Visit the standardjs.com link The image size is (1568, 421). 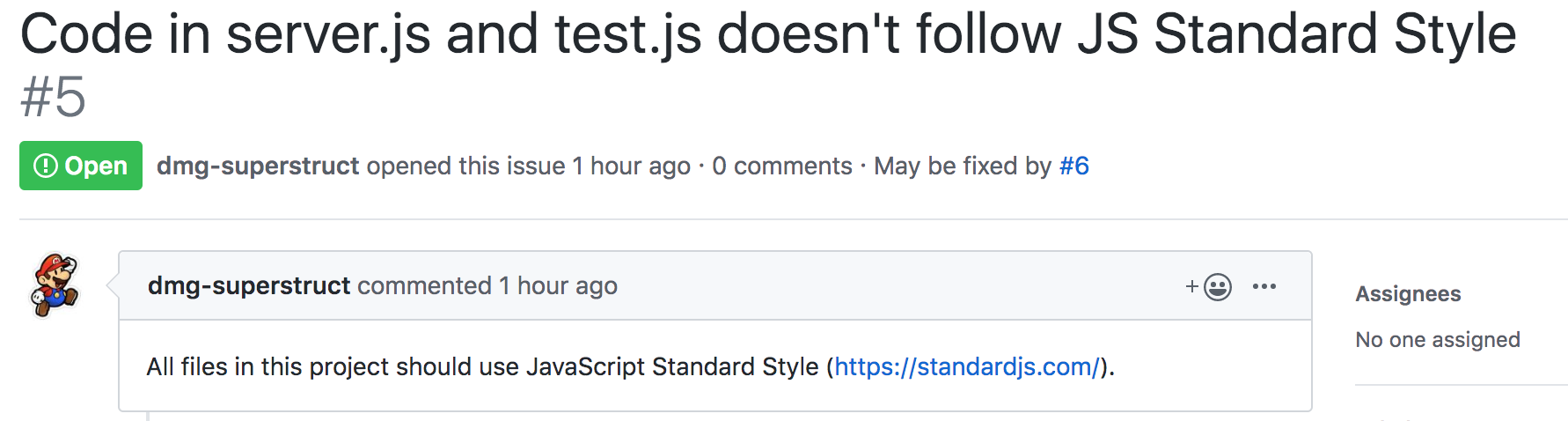click(967, 366)
